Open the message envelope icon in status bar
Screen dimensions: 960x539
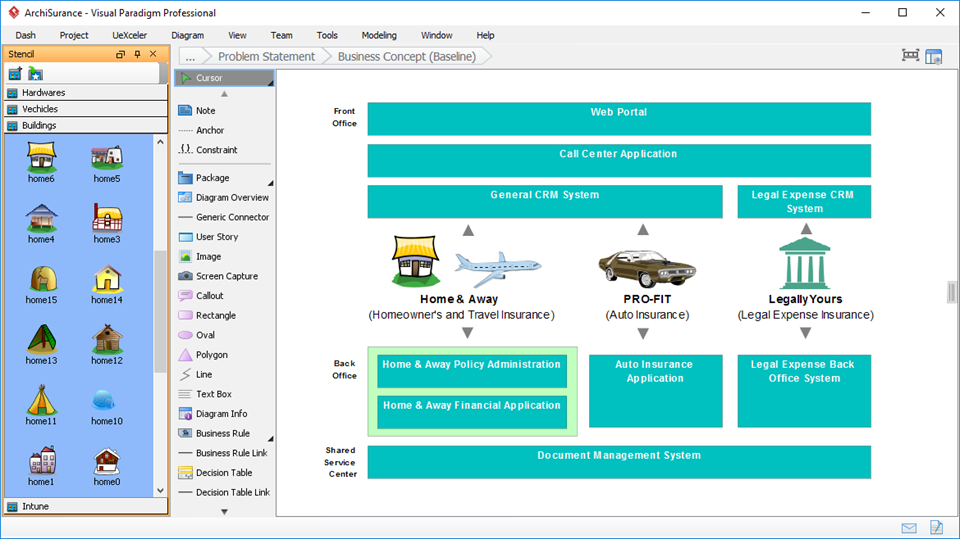pos(909,528)
